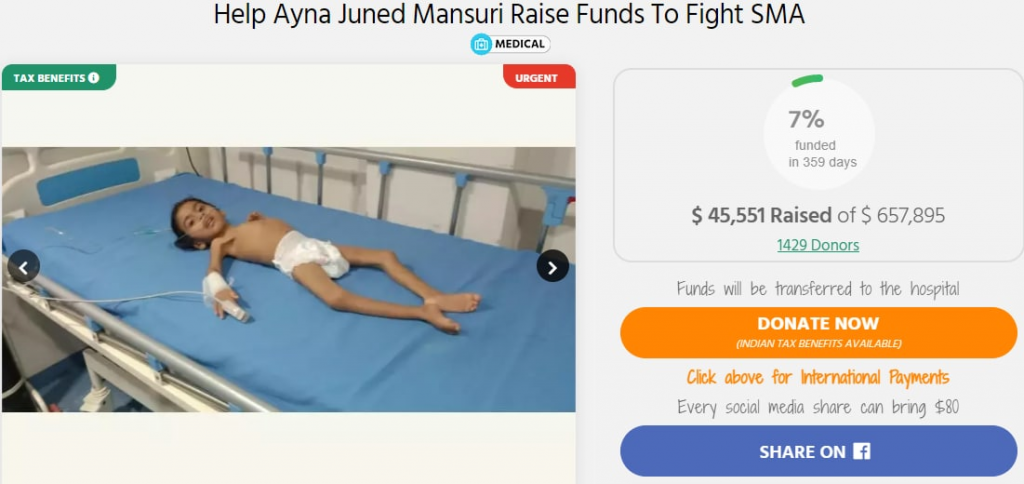Click the campaign title about fighting SMA

(x=509, y=15)
